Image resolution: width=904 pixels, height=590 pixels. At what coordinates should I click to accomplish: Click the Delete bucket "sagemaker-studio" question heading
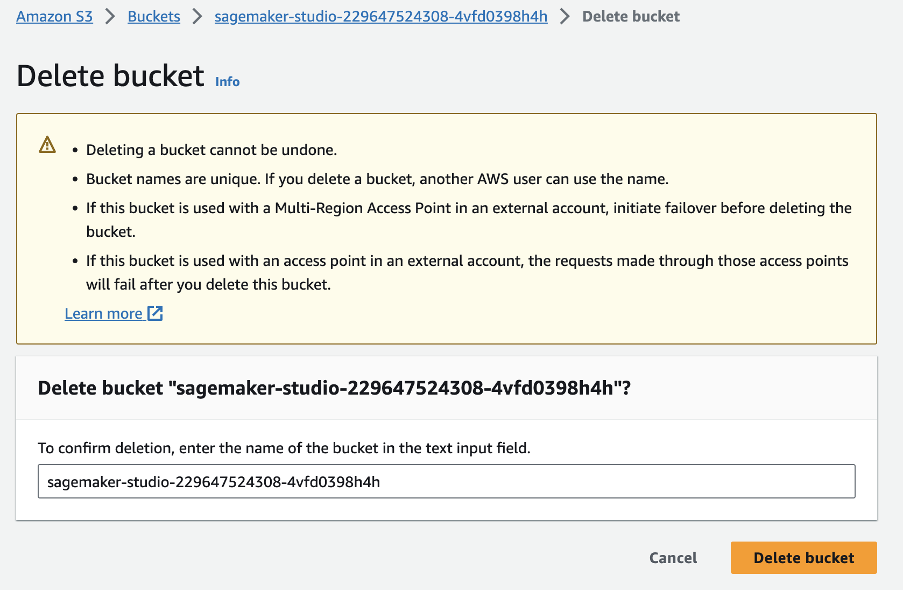pyautogui.click(x=334, y=388)
